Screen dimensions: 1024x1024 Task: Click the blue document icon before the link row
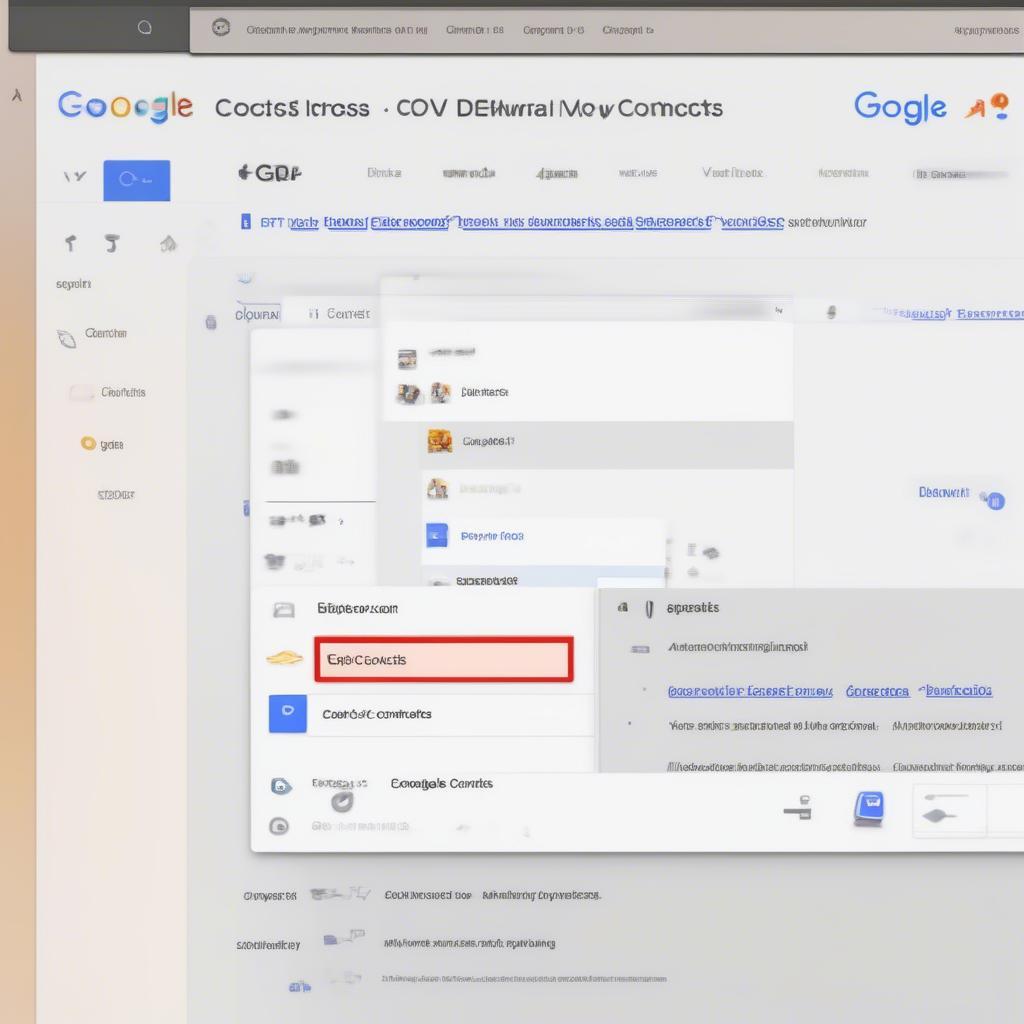(x=246, y=222)
